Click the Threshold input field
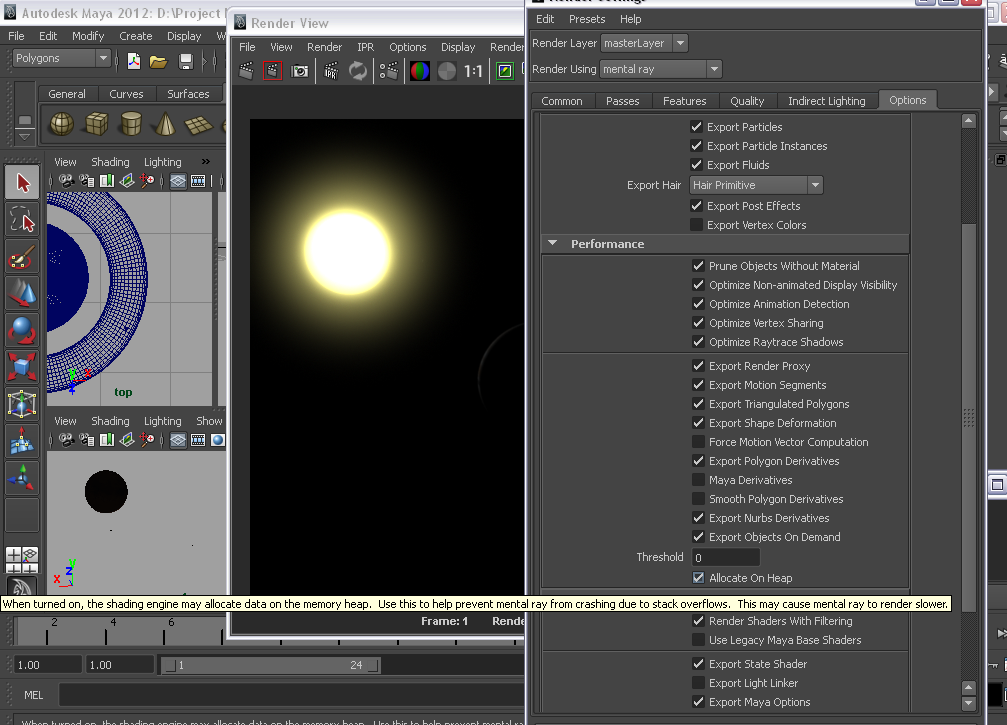 coord(726,557)
